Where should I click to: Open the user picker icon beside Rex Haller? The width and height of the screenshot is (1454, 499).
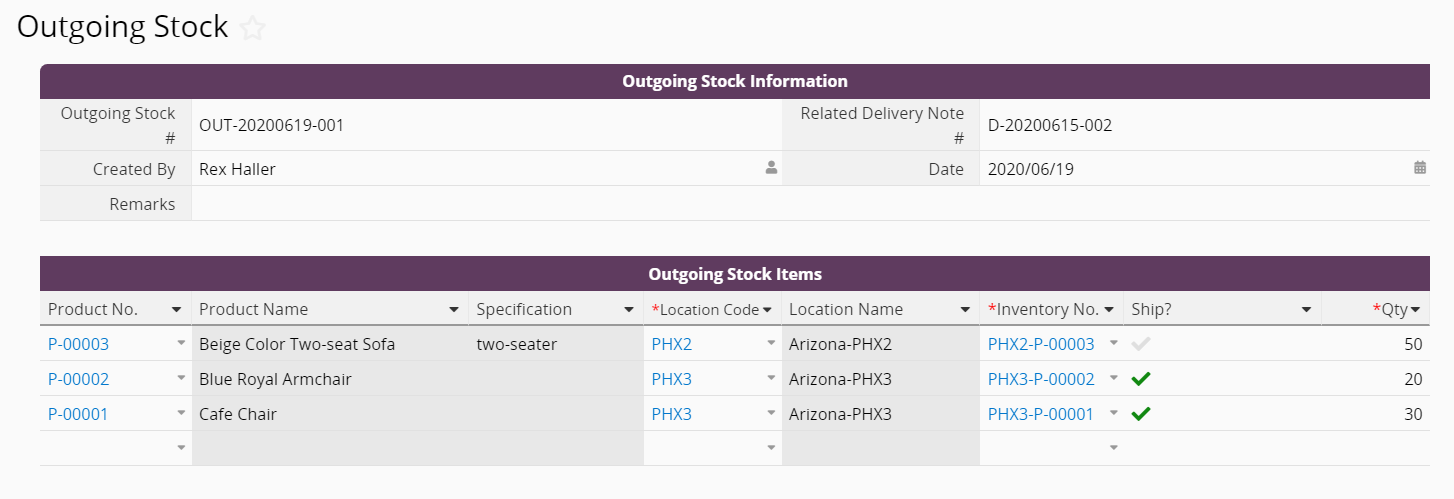click(x=771, y=169)
